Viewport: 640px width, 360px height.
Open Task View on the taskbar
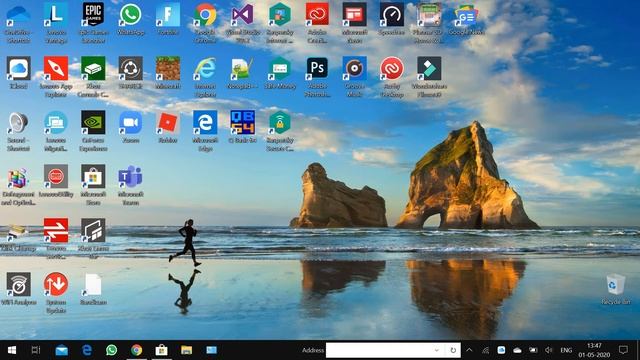click(x=36, y=350)
